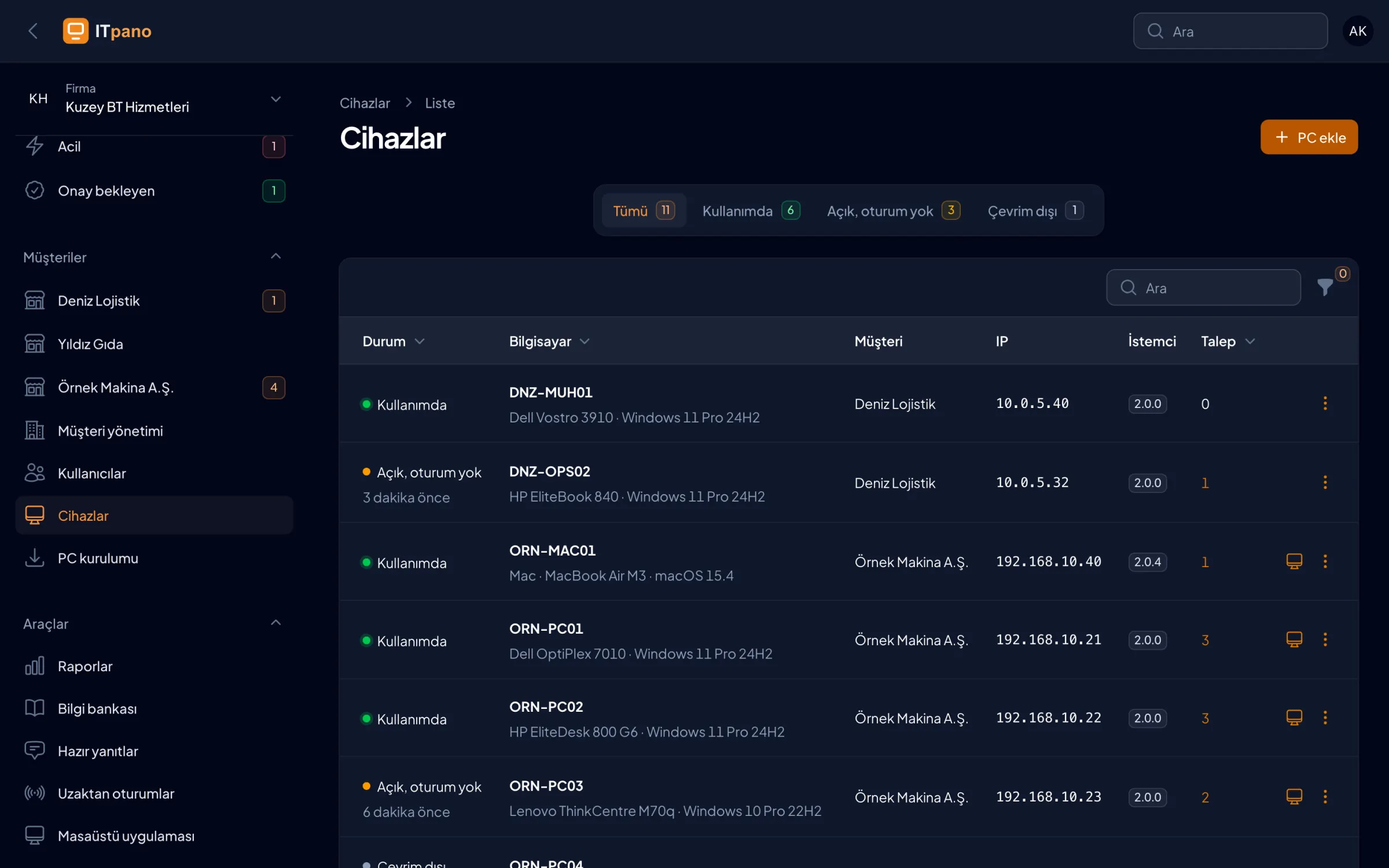Switch to the Açık, oturum yok tab
Screen dimensions: 1389x868
pos(894,211)
